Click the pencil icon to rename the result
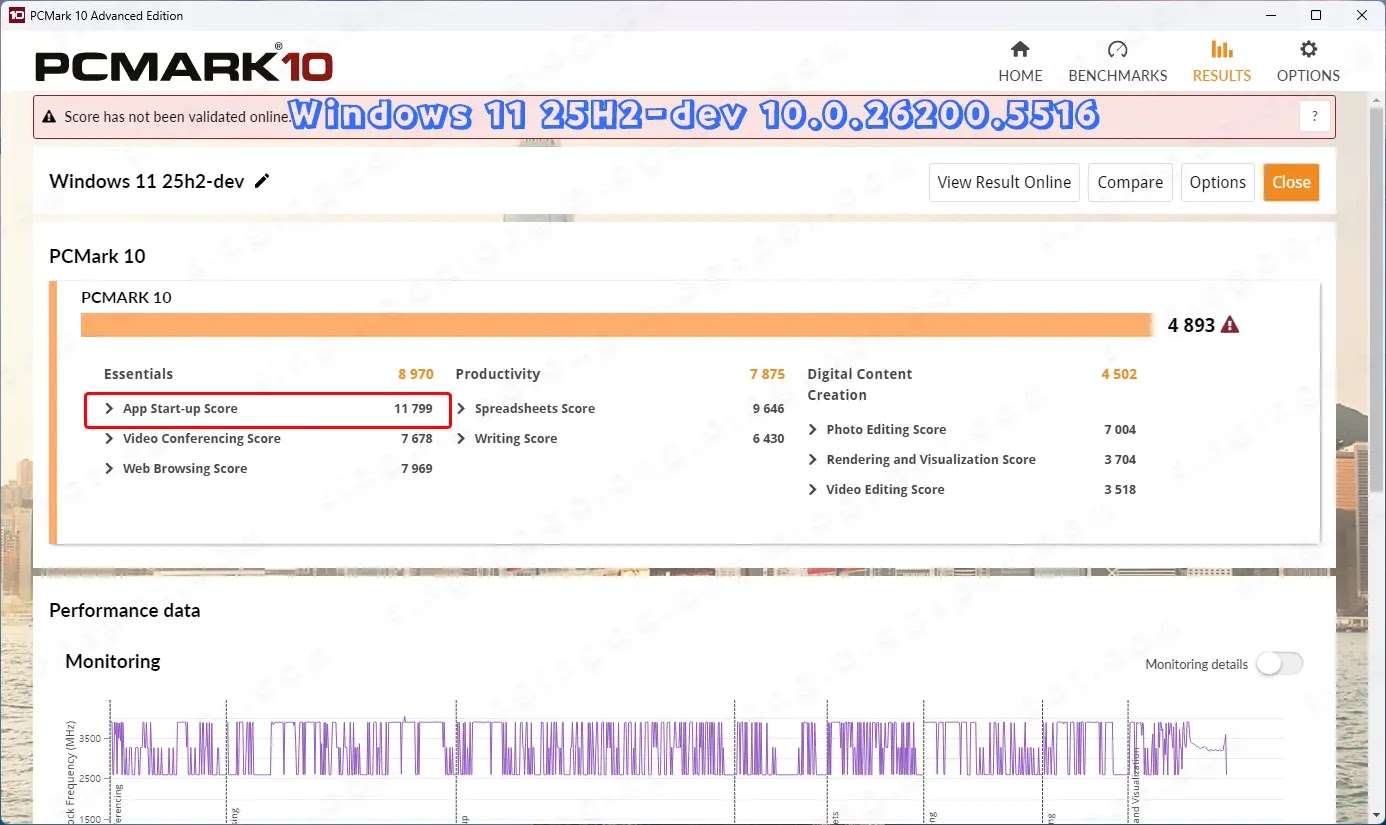Viewport: 1386px width, 825px height. 262,181
